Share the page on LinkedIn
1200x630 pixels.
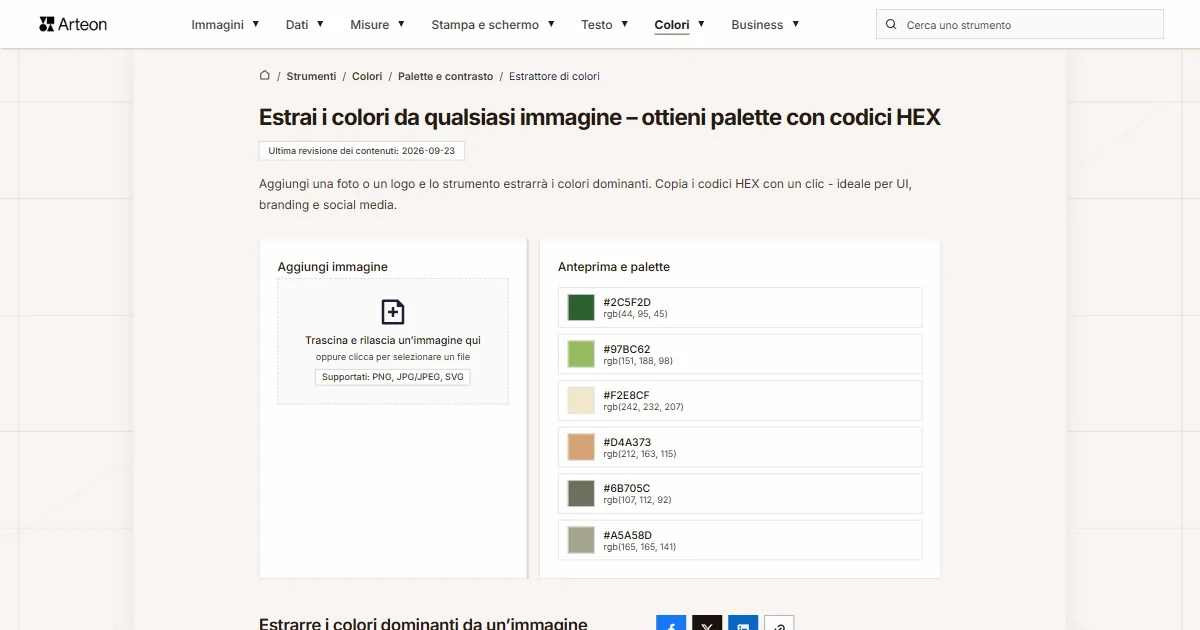(743, 622)
